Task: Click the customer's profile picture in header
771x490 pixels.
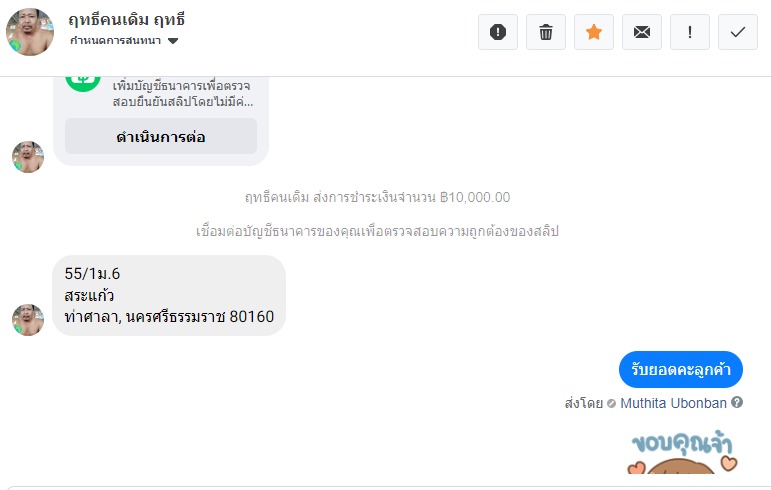Action: (30, 32)
